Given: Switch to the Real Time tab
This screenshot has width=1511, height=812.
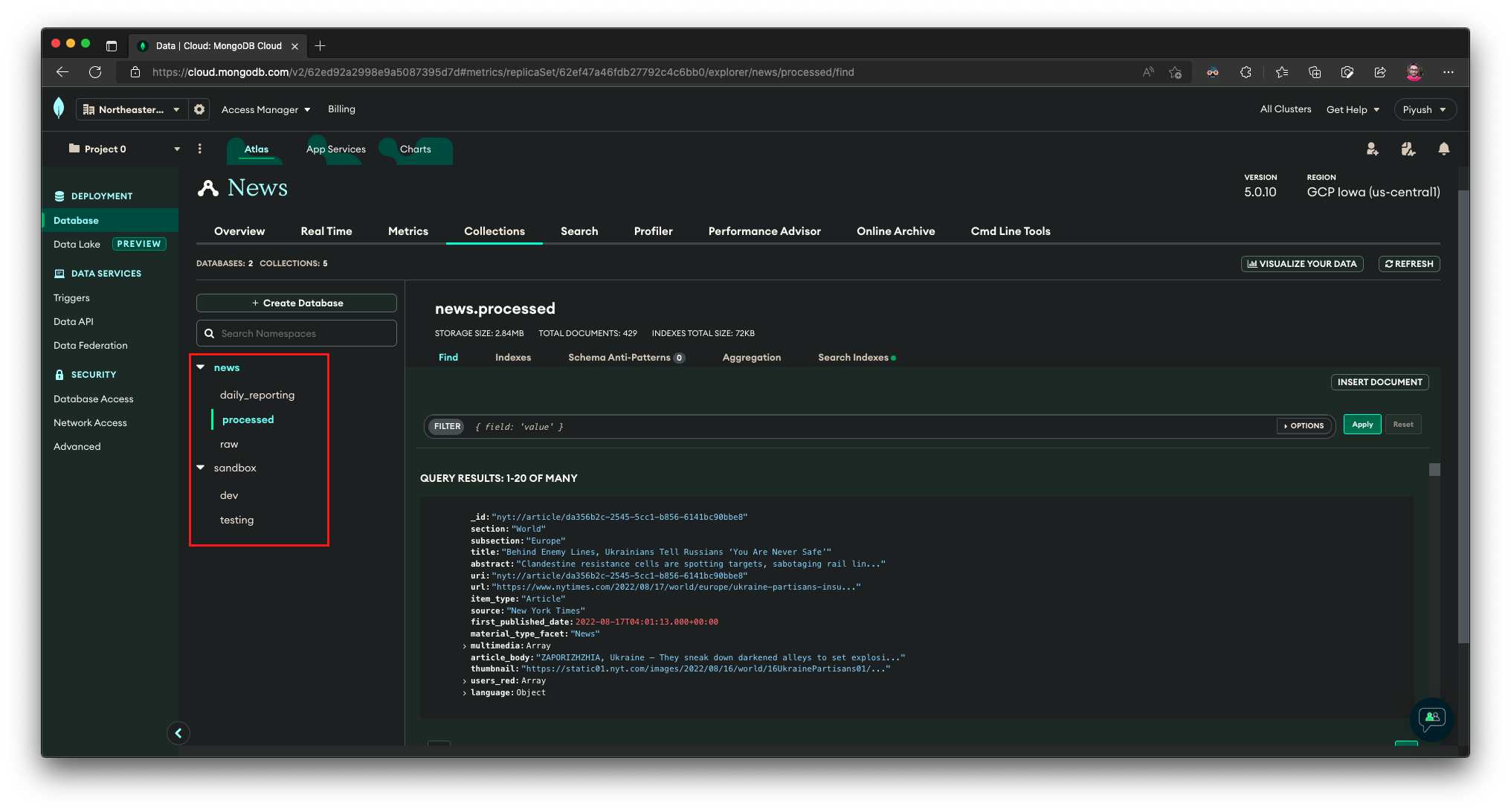Looking at the screenshot, I should [326, 231].
